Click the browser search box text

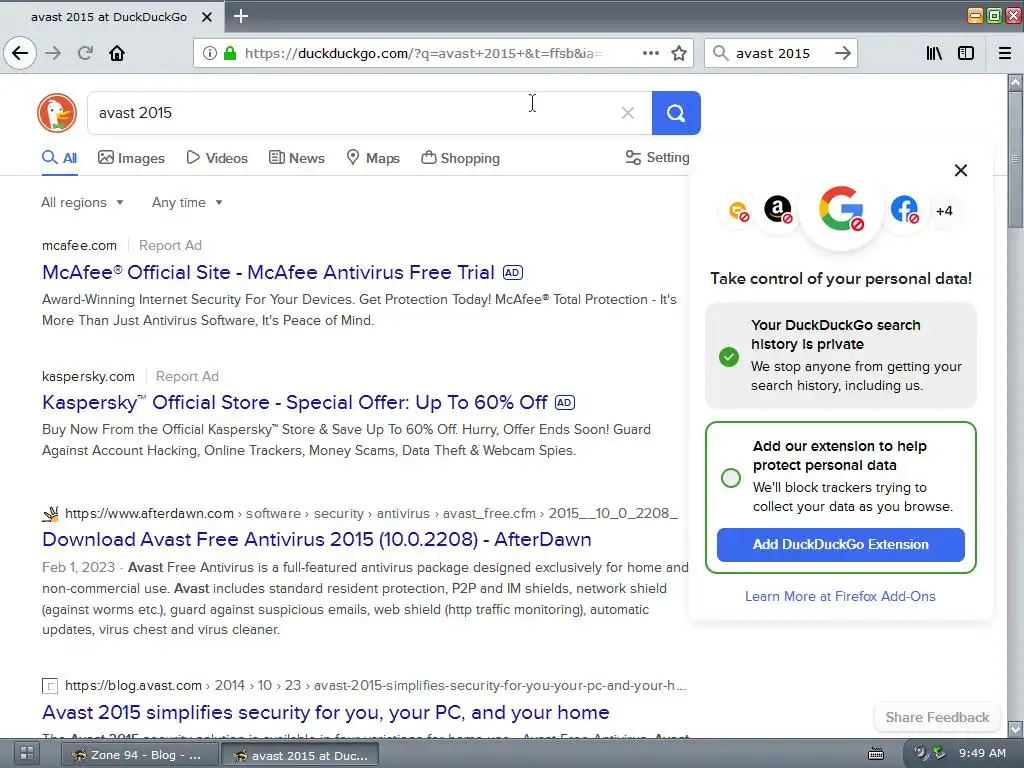773,53
